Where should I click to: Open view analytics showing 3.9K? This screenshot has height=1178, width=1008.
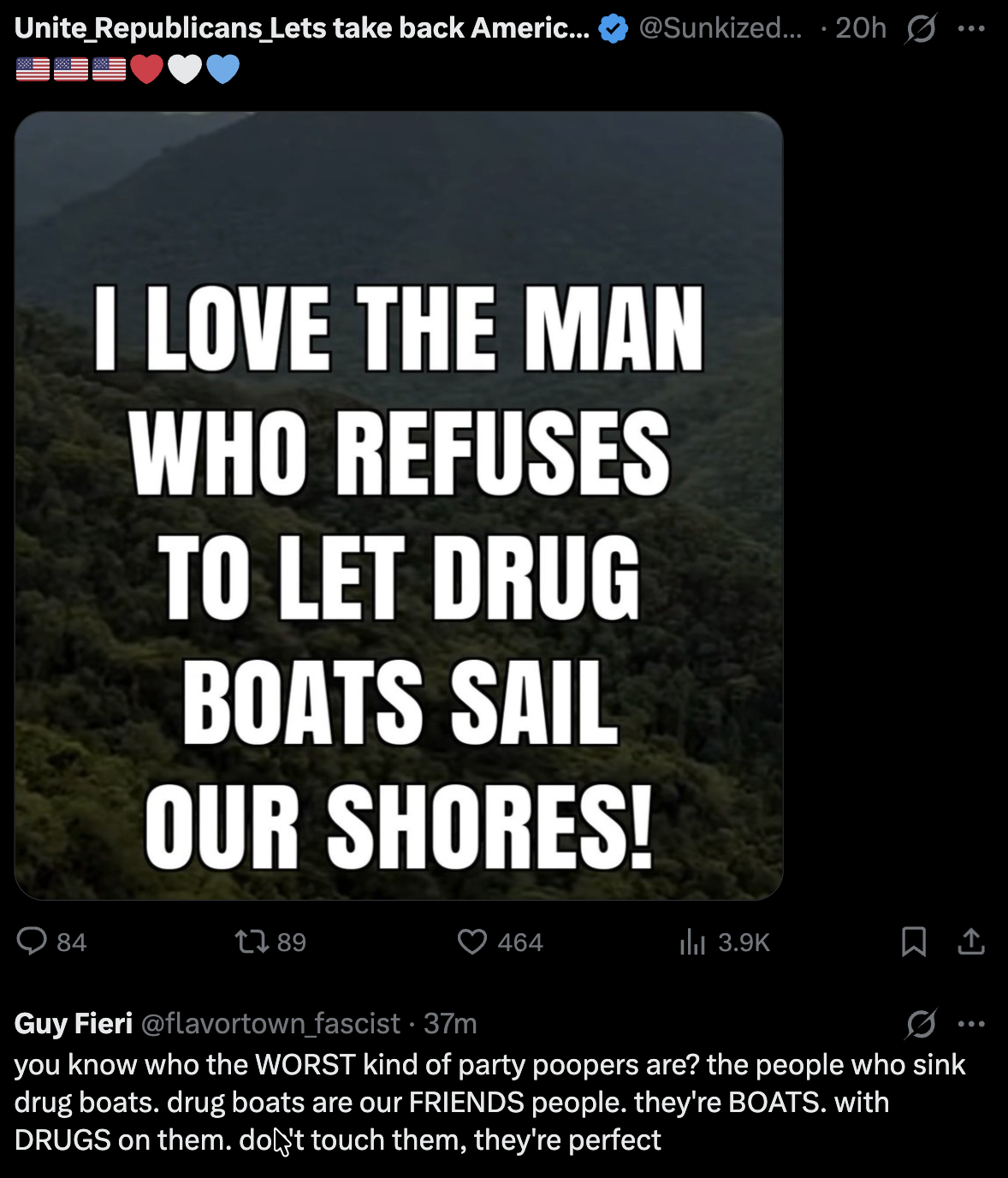pos(692,942)
